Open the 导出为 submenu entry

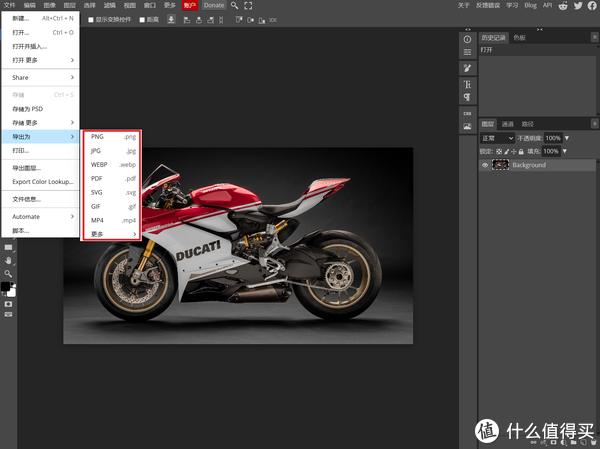click(x=40, y=137)
